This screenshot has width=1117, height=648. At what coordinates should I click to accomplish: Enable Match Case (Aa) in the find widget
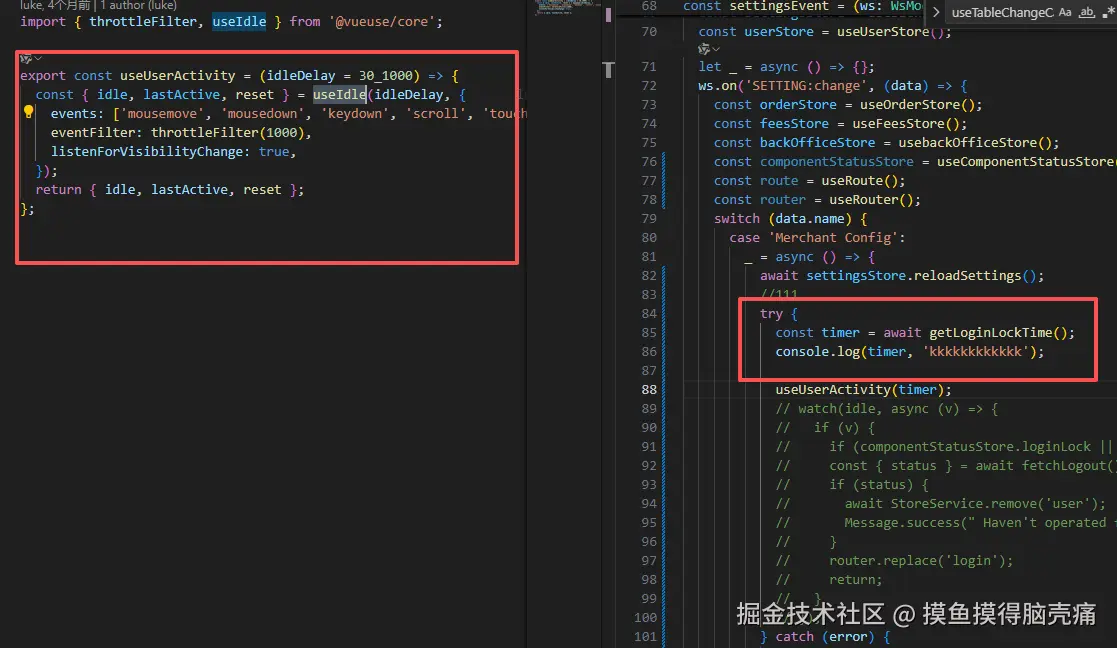1064,12
